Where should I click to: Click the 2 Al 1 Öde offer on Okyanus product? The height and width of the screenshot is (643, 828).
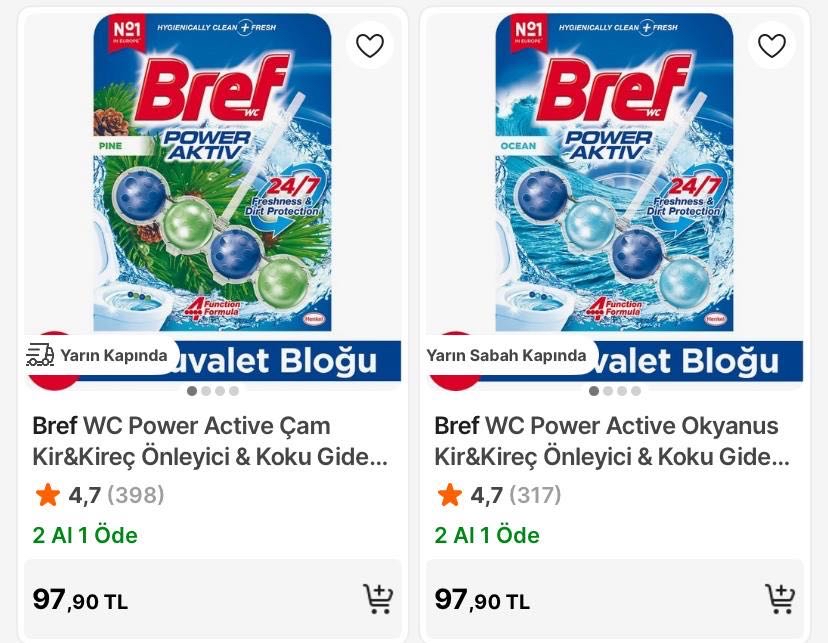click(487, 535)
